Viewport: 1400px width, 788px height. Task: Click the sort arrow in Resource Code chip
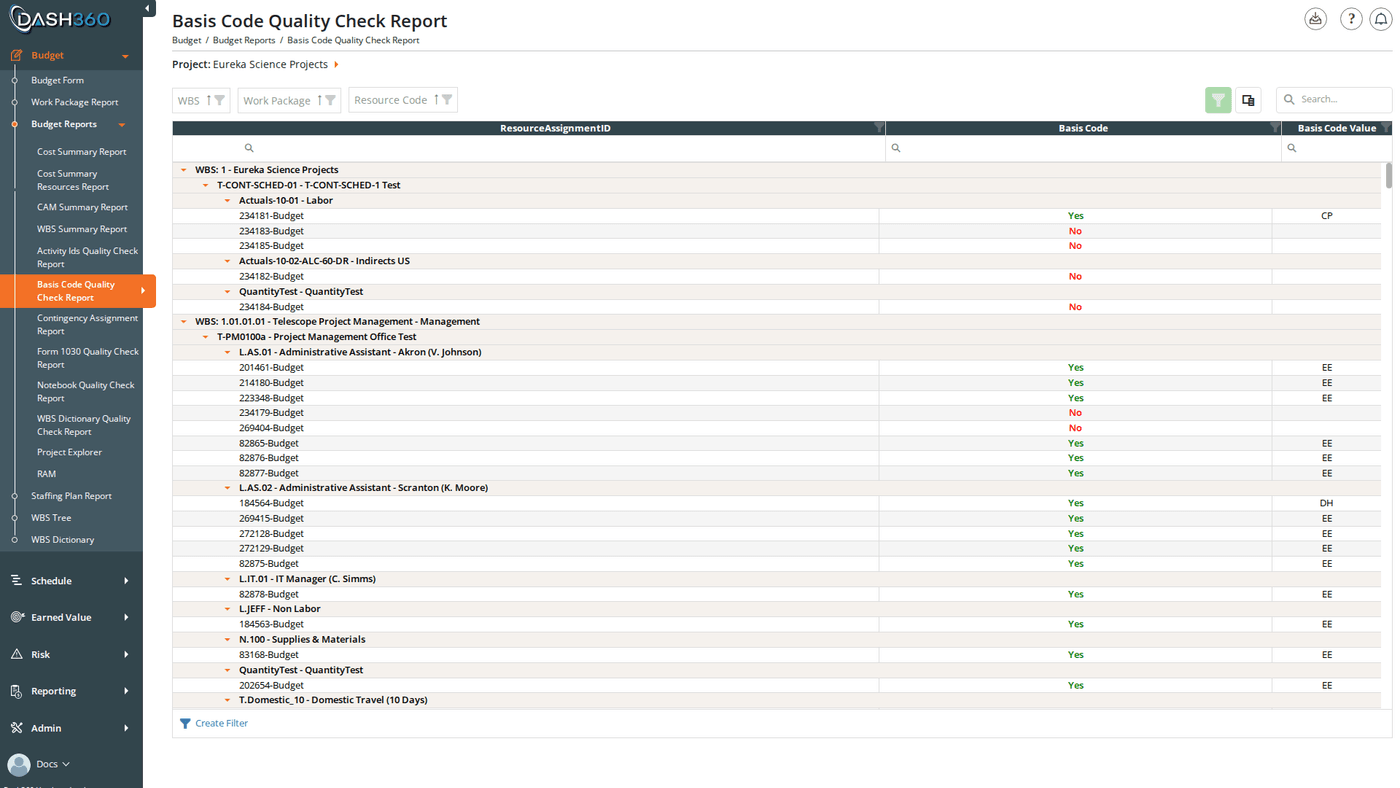(x=437, y=100)
